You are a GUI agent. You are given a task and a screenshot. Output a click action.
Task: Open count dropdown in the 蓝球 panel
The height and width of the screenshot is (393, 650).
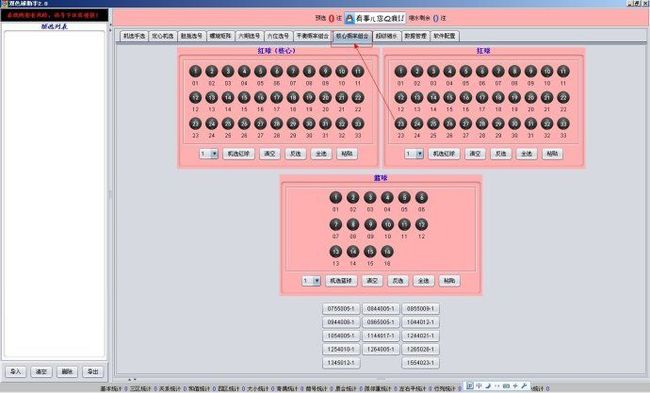click(311, 281)
